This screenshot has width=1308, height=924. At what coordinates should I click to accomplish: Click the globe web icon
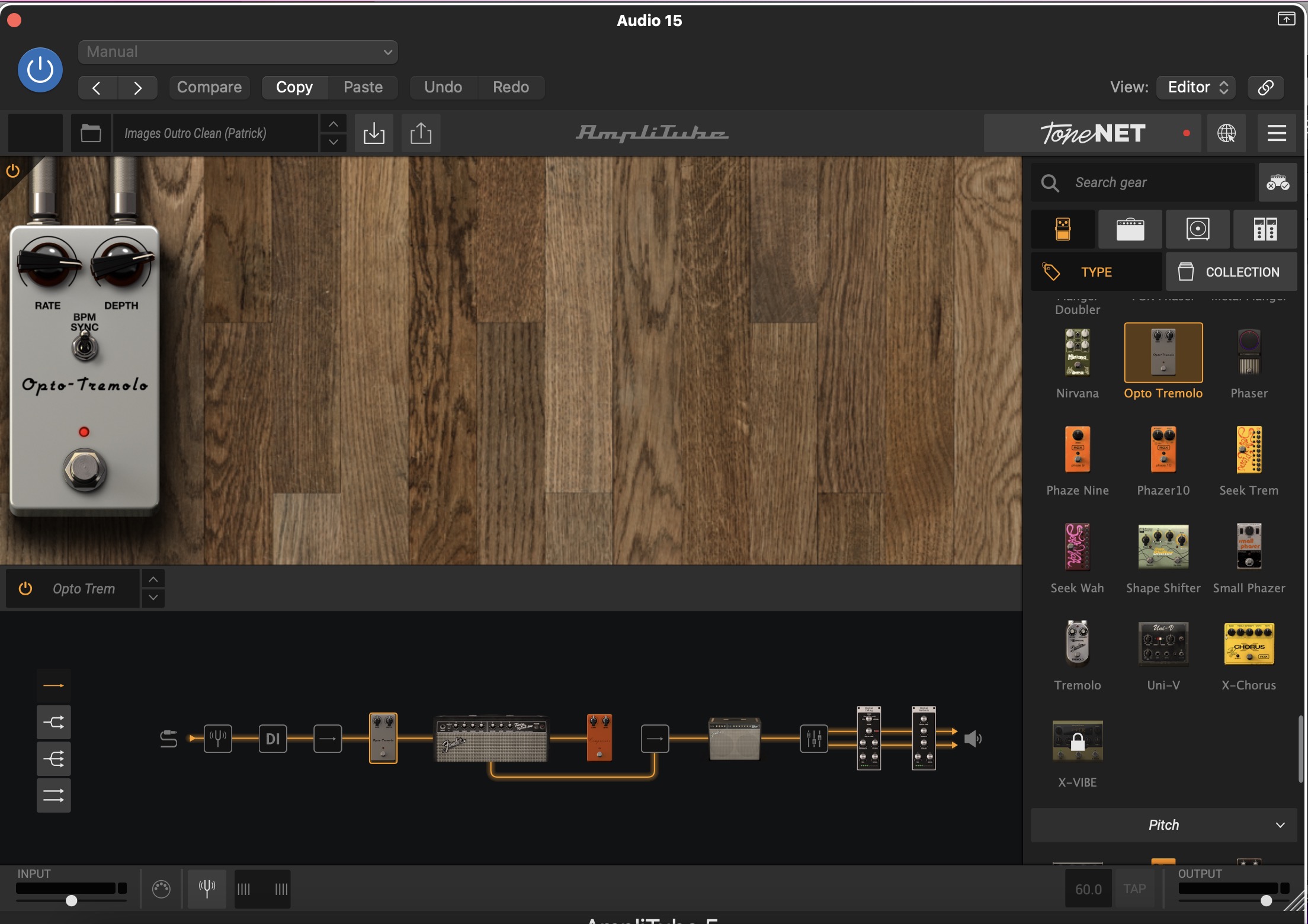tap(1226, 133)
